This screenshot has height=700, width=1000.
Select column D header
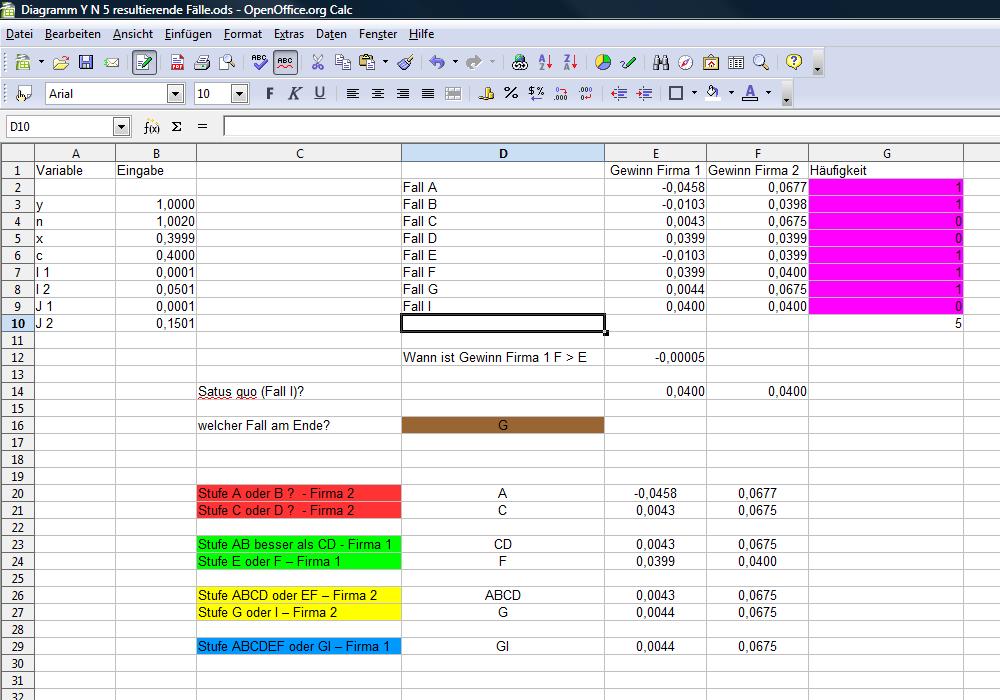coord(503,153)
